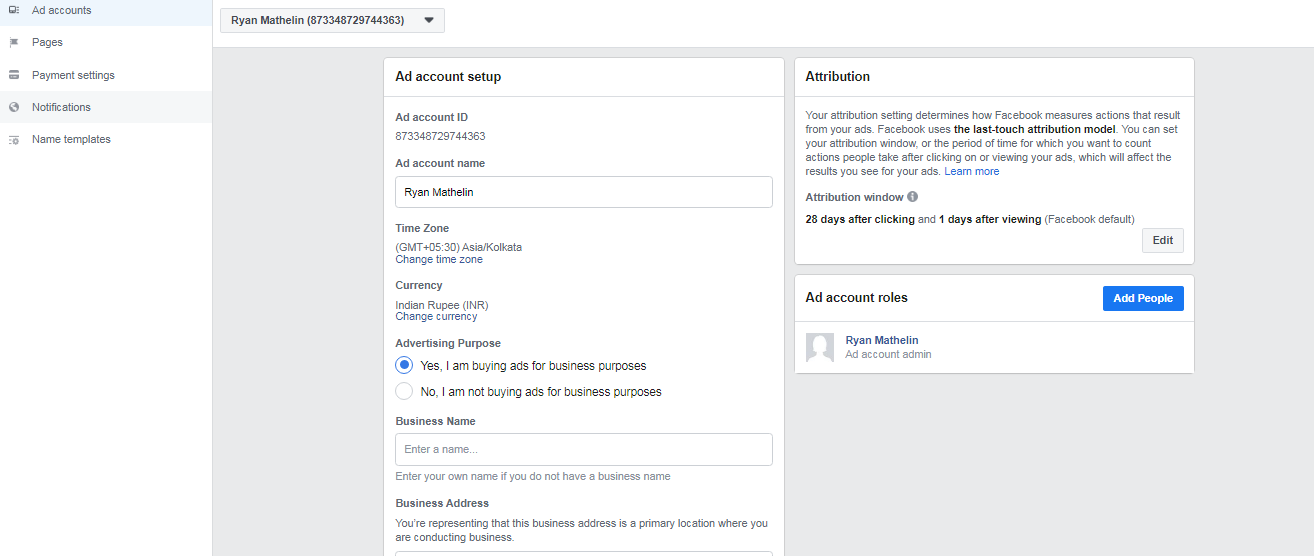
Task: Click Ryan Mathelin's profile avatar
Action: [820, 347]
